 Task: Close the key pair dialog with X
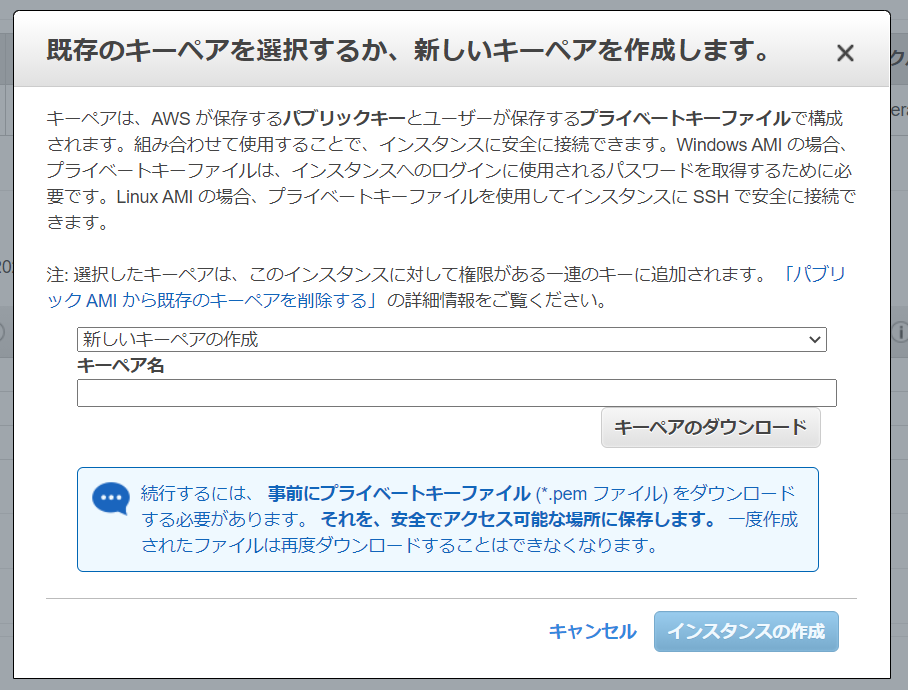tap(845, 53)
